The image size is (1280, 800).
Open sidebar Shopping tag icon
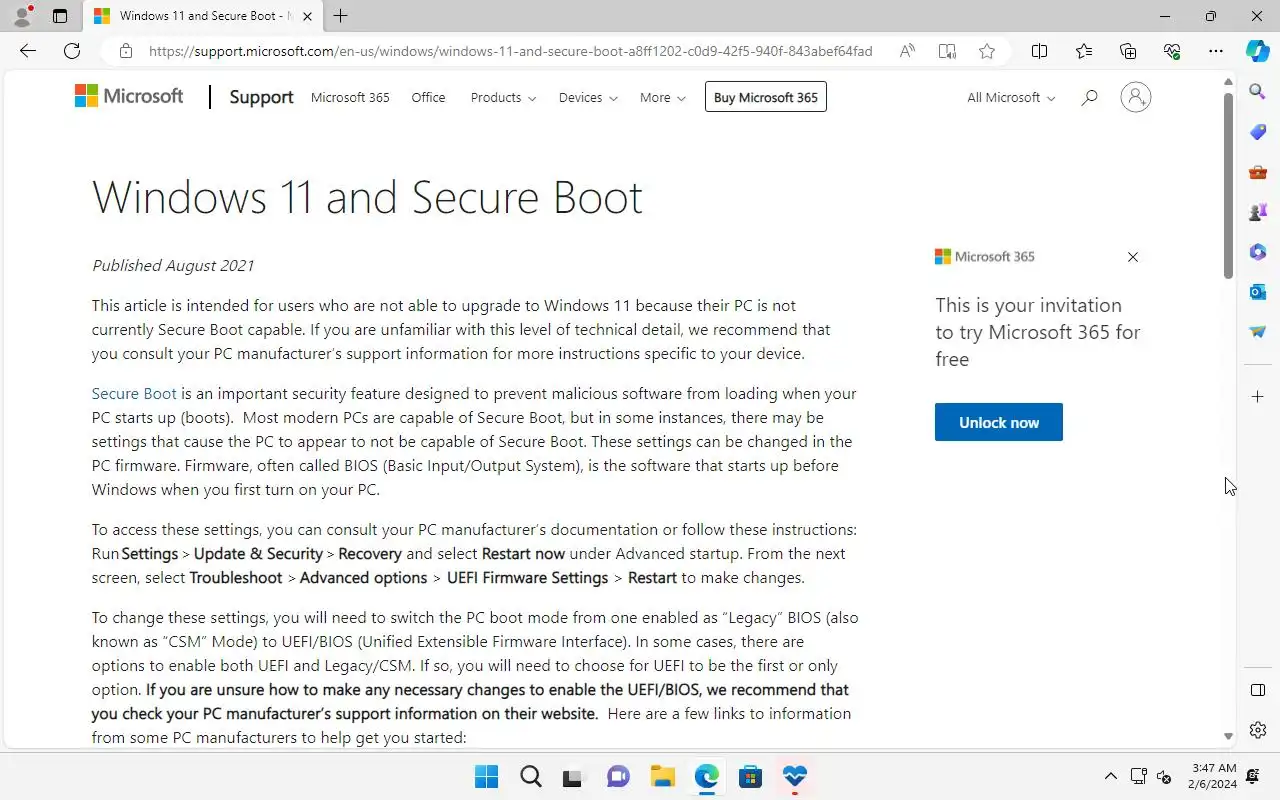[x=1258, y=132]
